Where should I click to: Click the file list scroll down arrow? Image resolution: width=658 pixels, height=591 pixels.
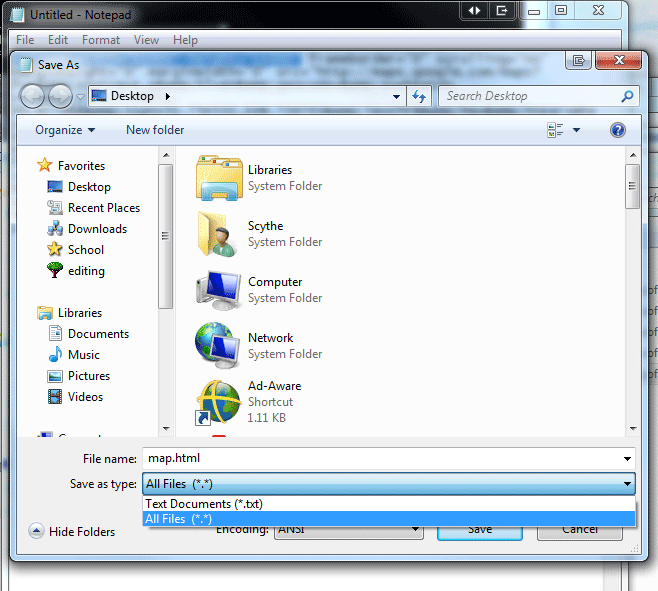(633, 429)
